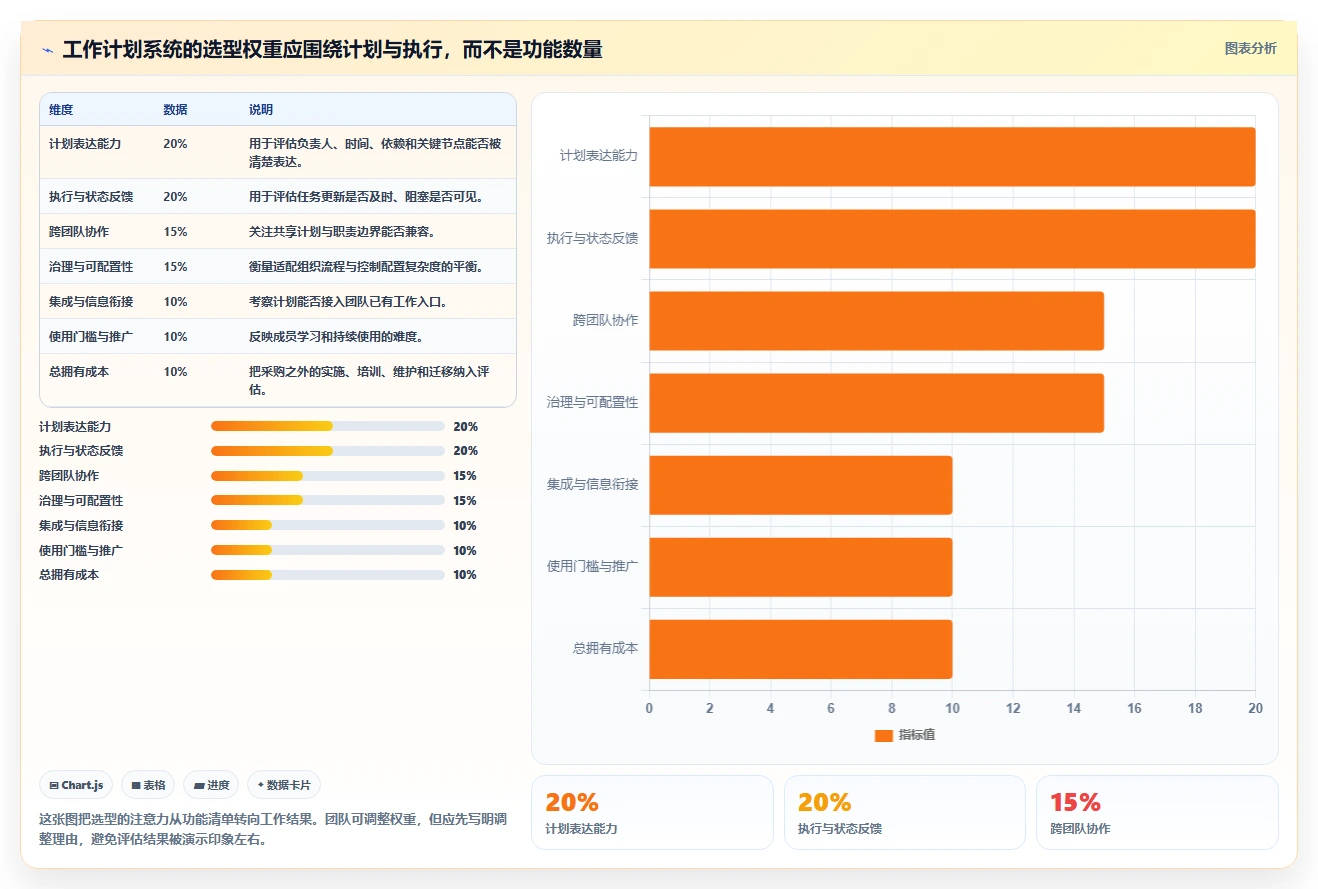Click the x-axis tick label 20
The width and height of the screenshot is (1318, 889).
pos(1256,708)
